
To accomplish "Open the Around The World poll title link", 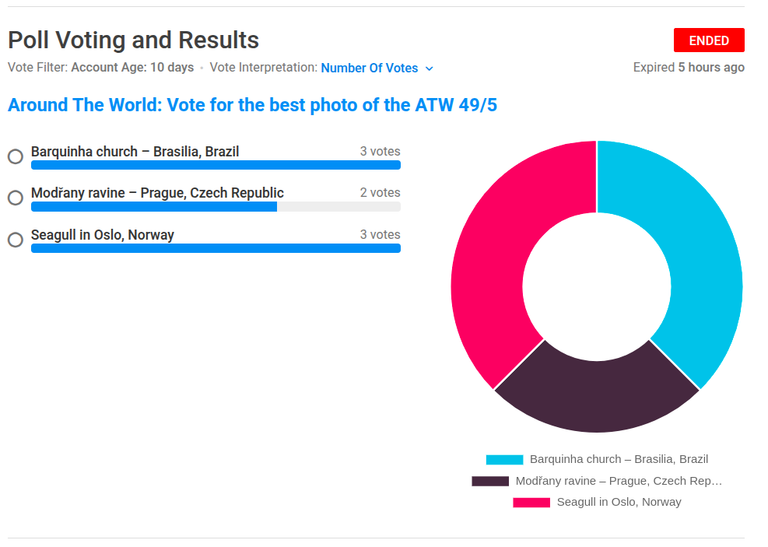I will [252, 105].
